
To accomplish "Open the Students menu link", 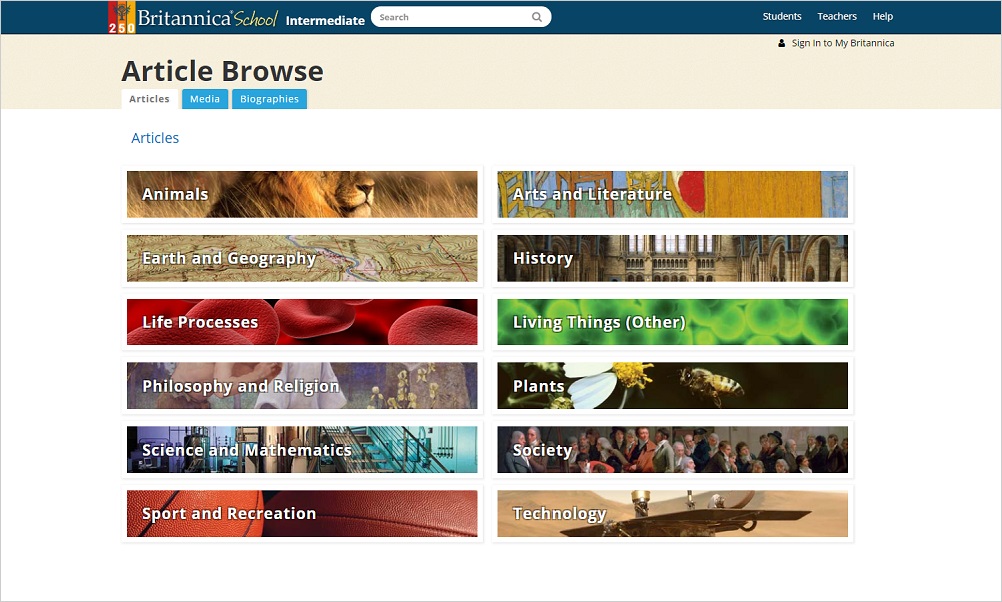I will point(782,16).
